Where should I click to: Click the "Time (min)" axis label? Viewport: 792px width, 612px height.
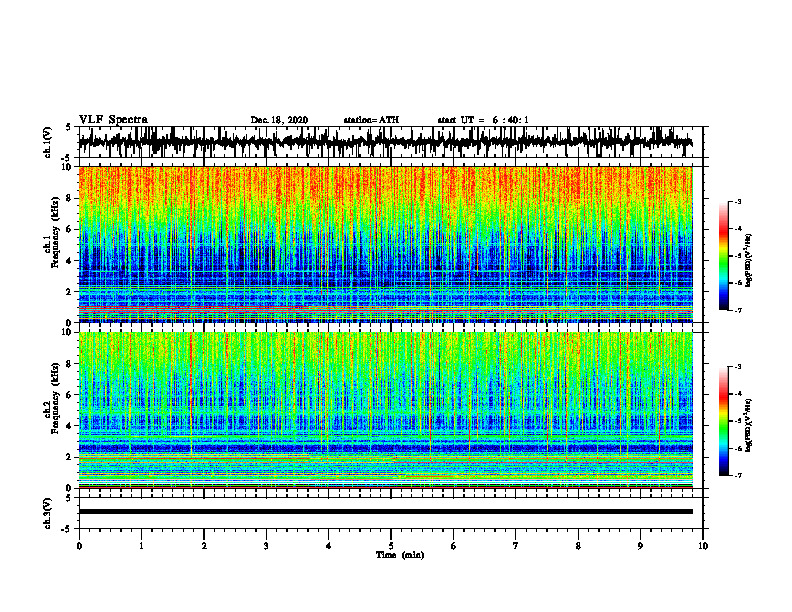(x=400, y=555)
